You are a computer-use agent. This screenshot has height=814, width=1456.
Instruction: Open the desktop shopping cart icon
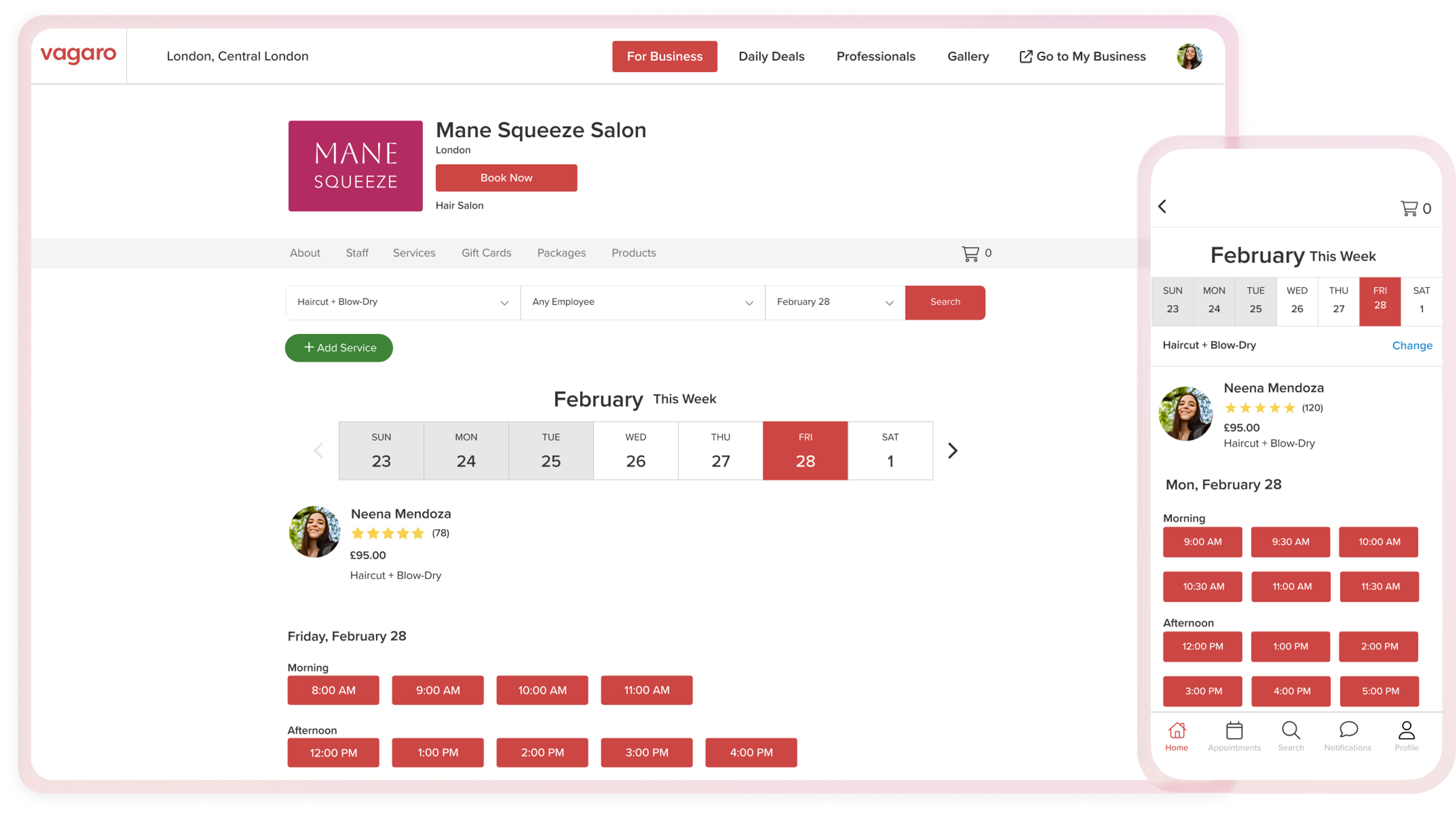click(x=971, y=253)
